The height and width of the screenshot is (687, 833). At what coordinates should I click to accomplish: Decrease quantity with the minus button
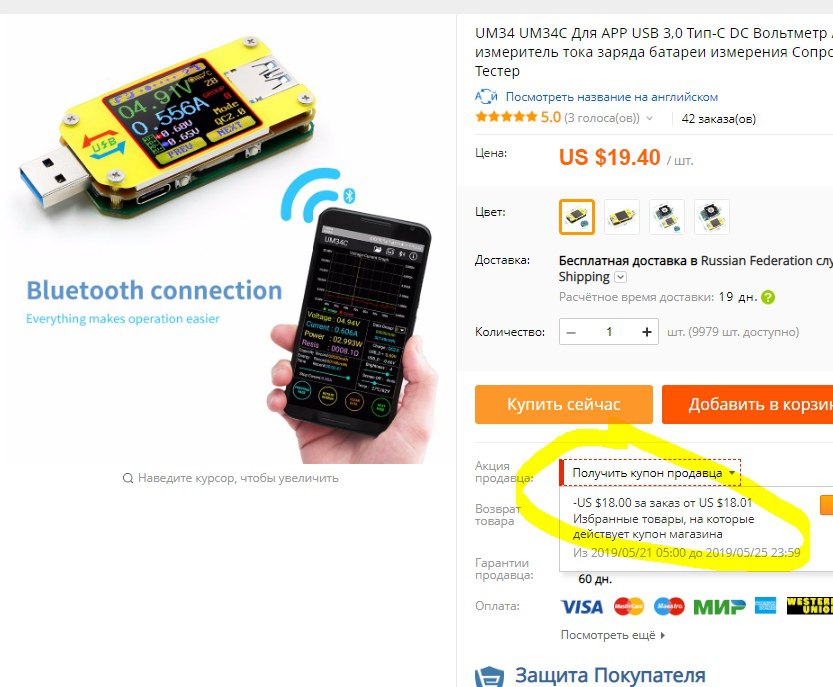[571, 333]
